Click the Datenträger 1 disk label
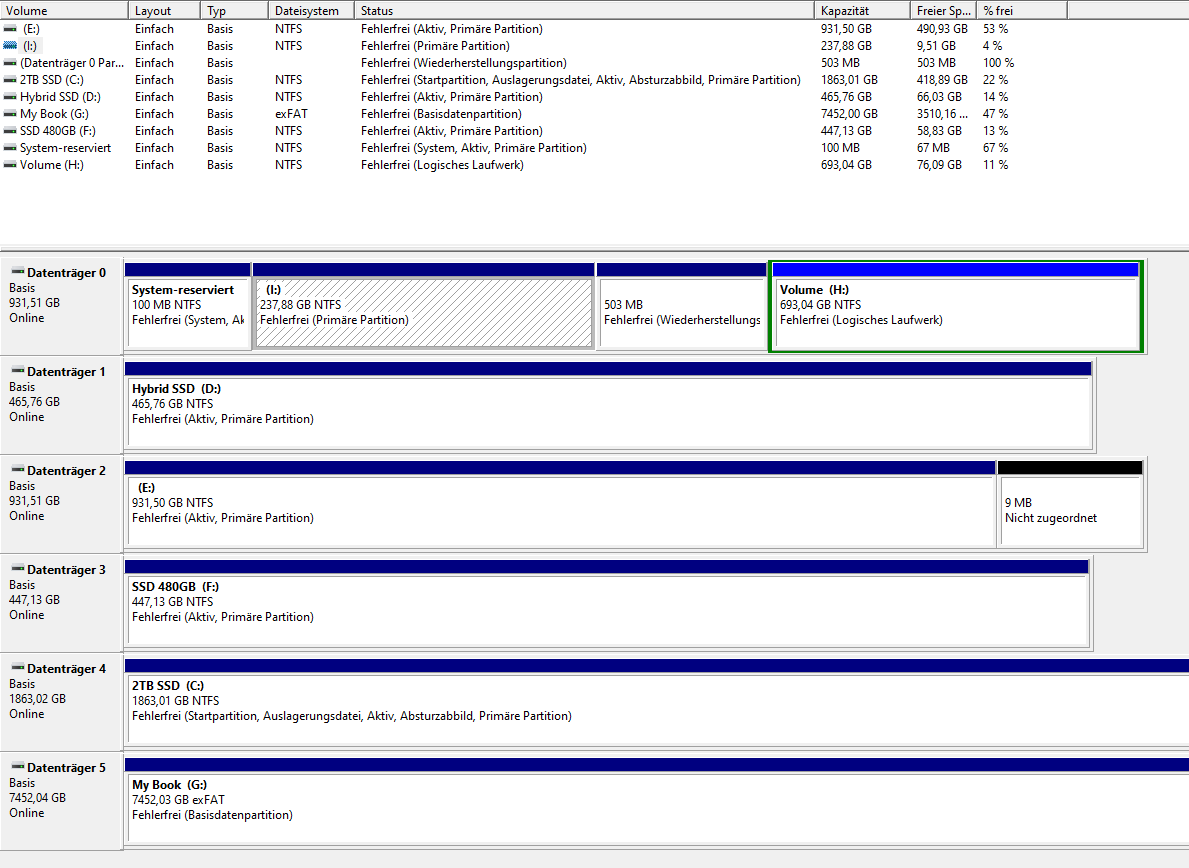The image size is (1189, 868). click(67, 371)
